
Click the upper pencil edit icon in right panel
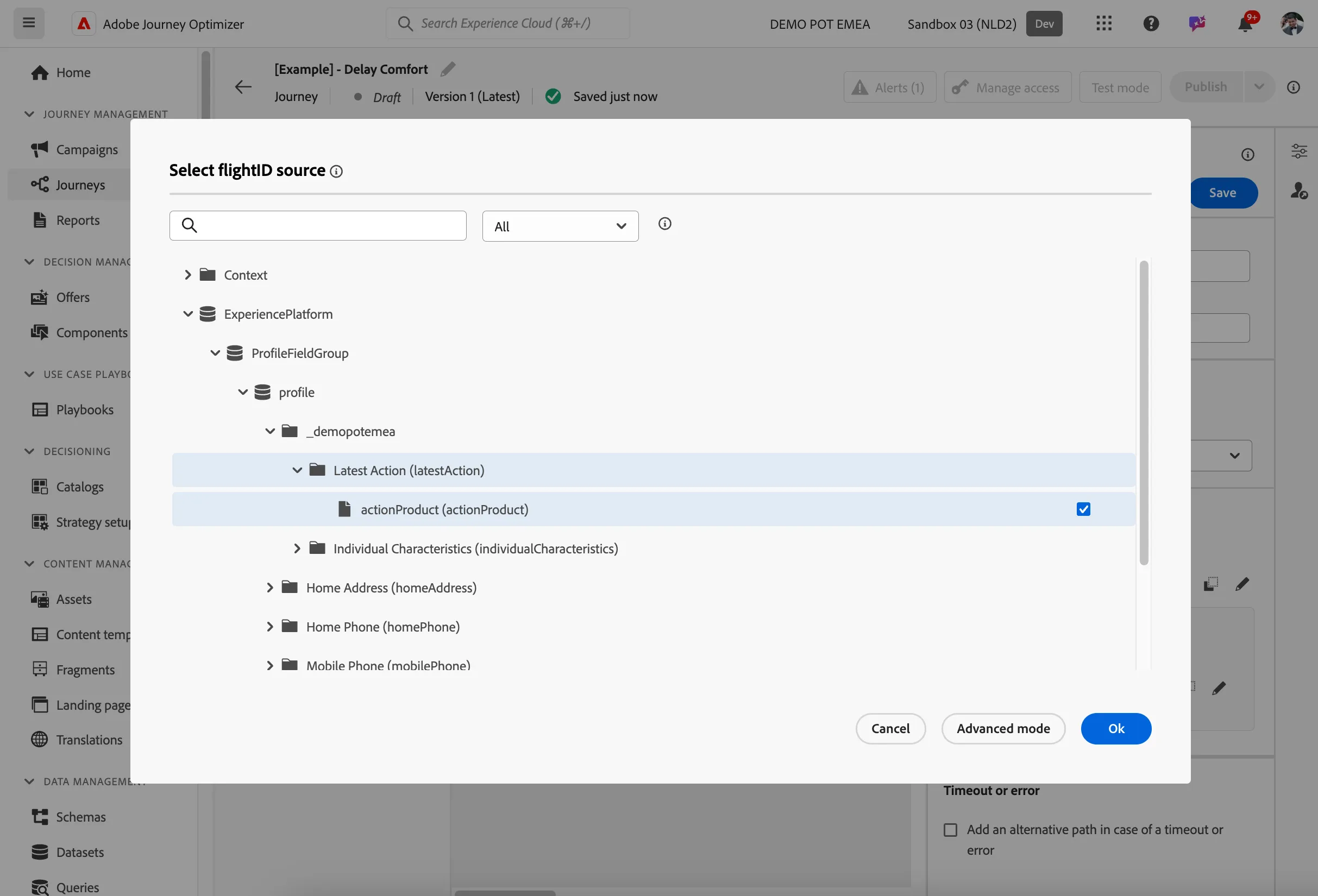1242,584
